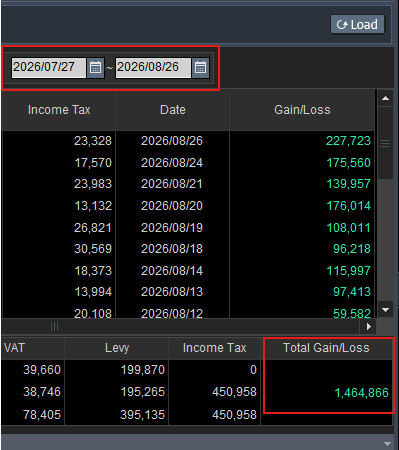Click the gain/loss value 227,723
The image size is (399, 450).
click(x=348, y=141)
